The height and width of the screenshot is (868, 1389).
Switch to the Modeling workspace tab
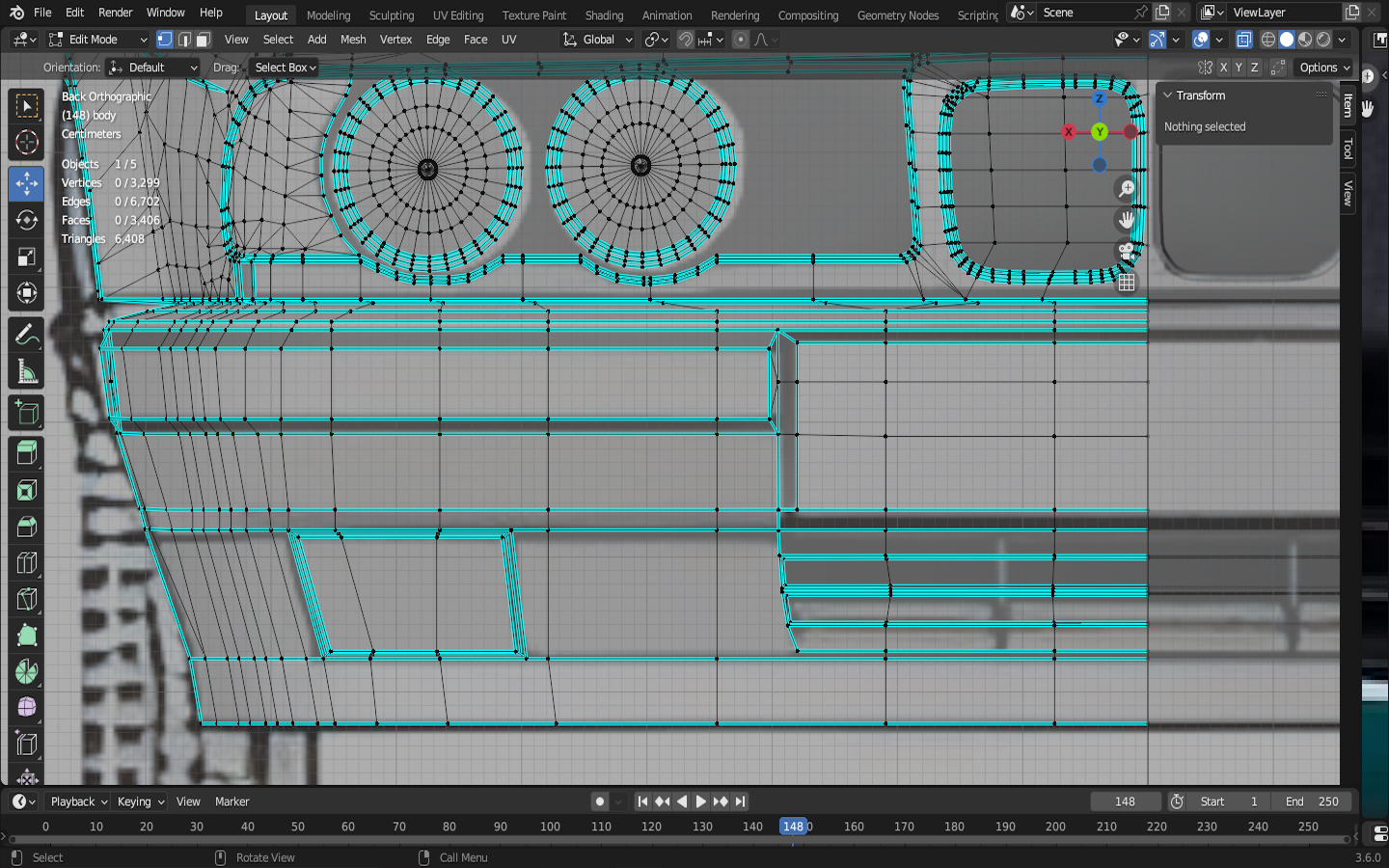click(x=329, y=15)
